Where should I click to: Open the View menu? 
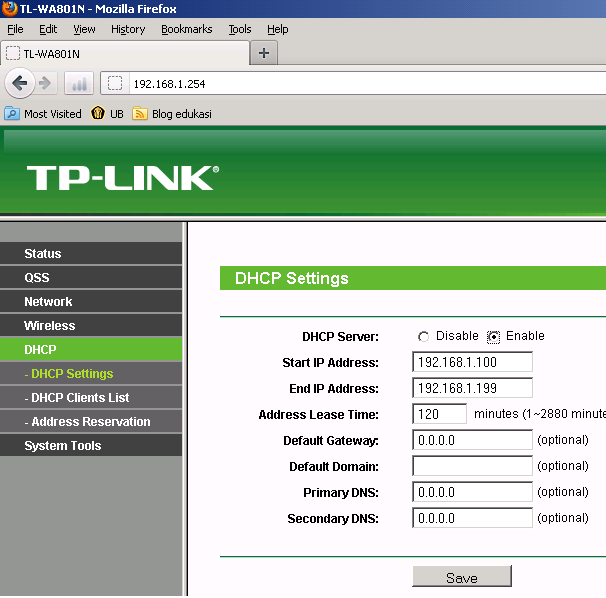point(84,29)
